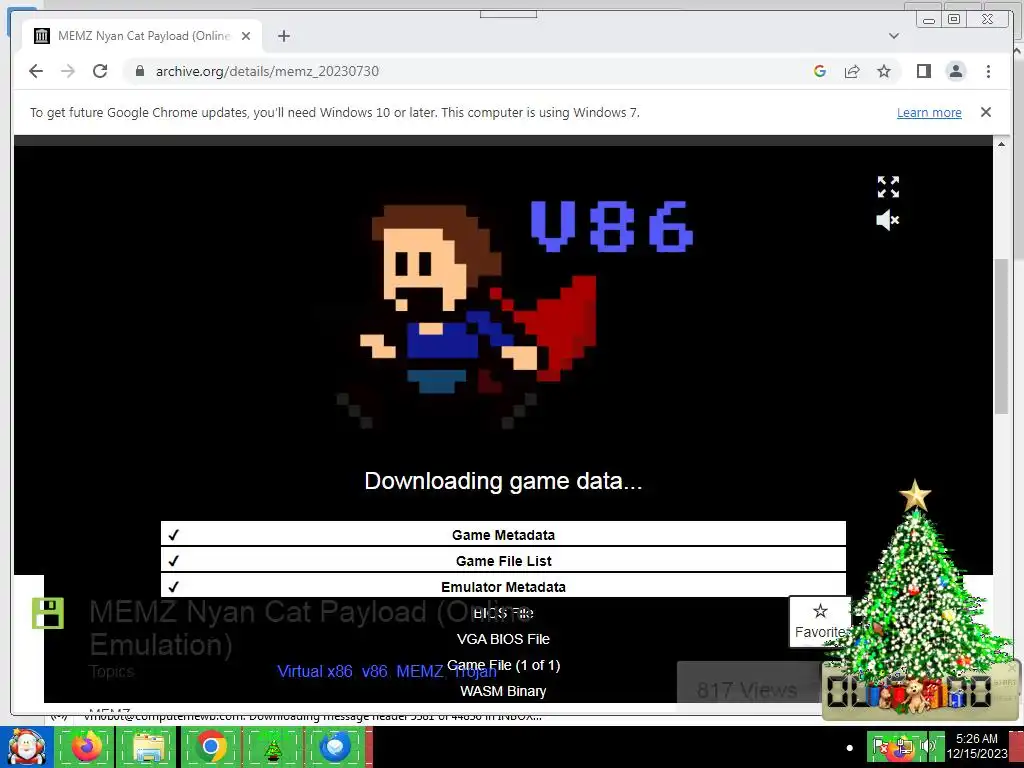Open the v86 topic link

tap(374, 671)
